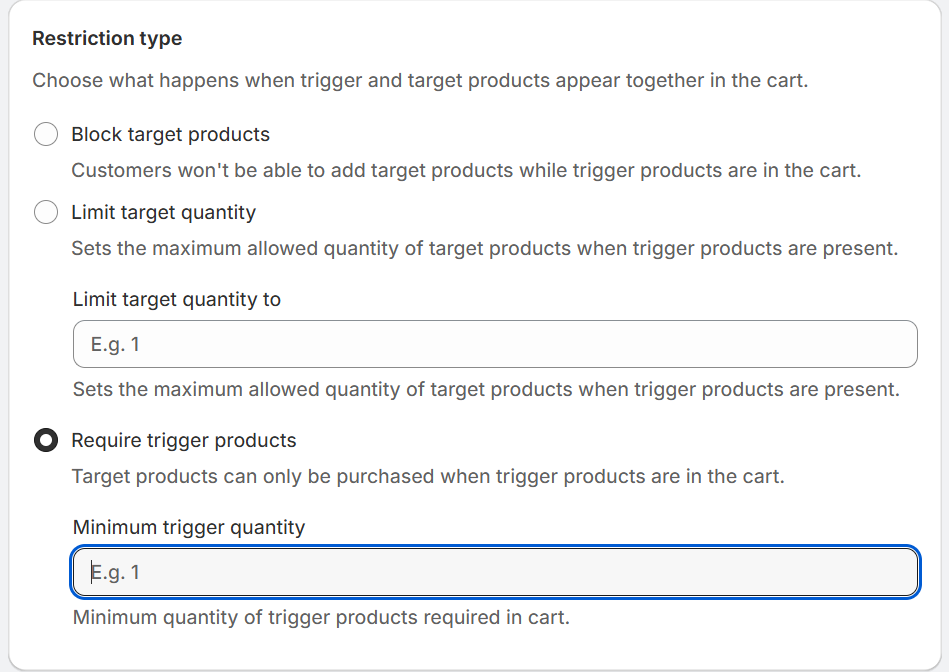Click description directly under Limit target quantity option
This screenshot has width=949, height=672.
point(484,248)
